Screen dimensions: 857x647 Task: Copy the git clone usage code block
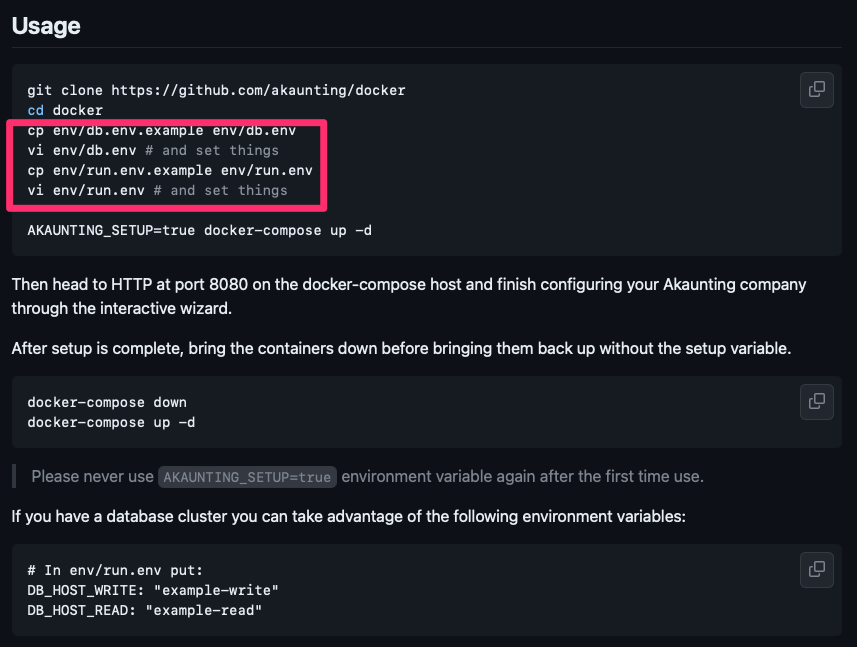817,90
